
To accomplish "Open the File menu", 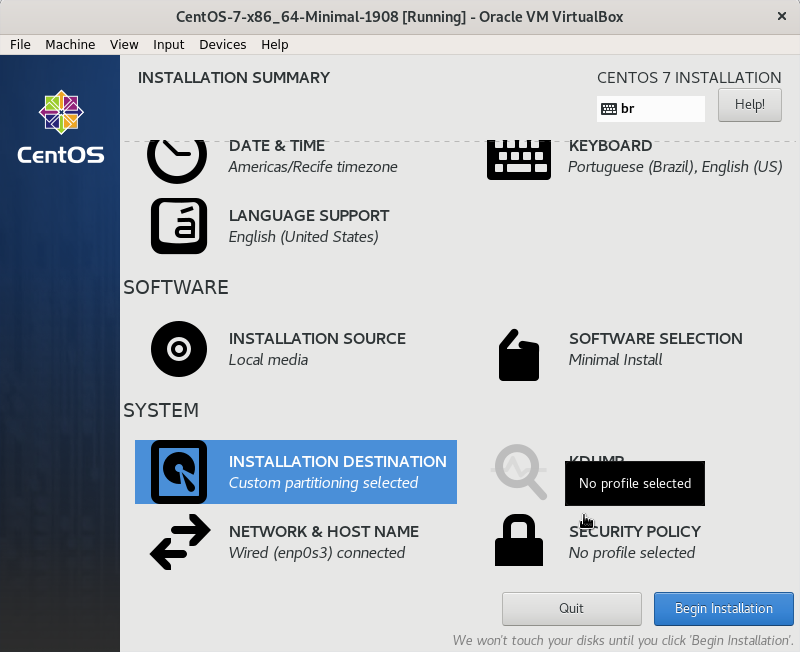I will point(20,44).
